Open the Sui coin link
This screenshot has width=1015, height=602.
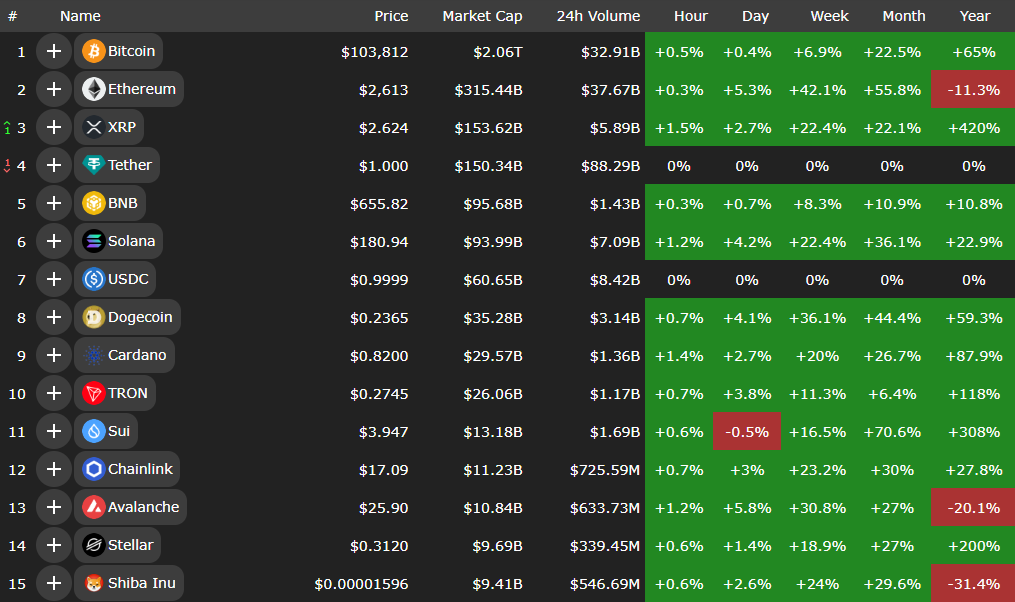(x=106, y=431)
